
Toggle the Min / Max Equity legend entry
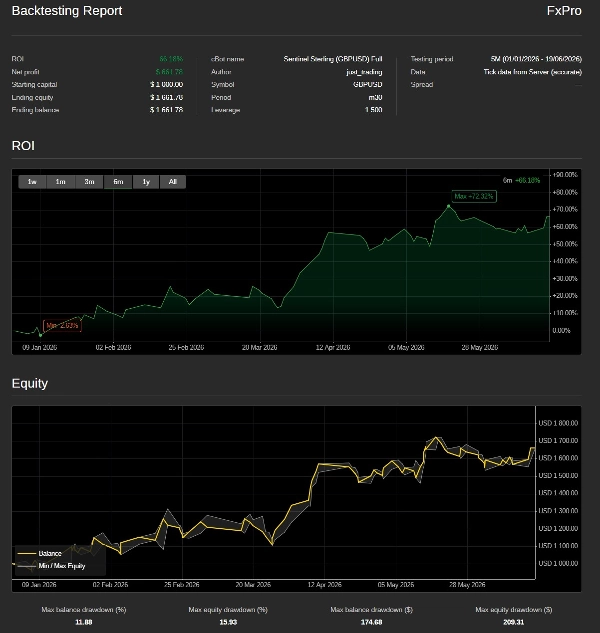[x=51, y=566]
